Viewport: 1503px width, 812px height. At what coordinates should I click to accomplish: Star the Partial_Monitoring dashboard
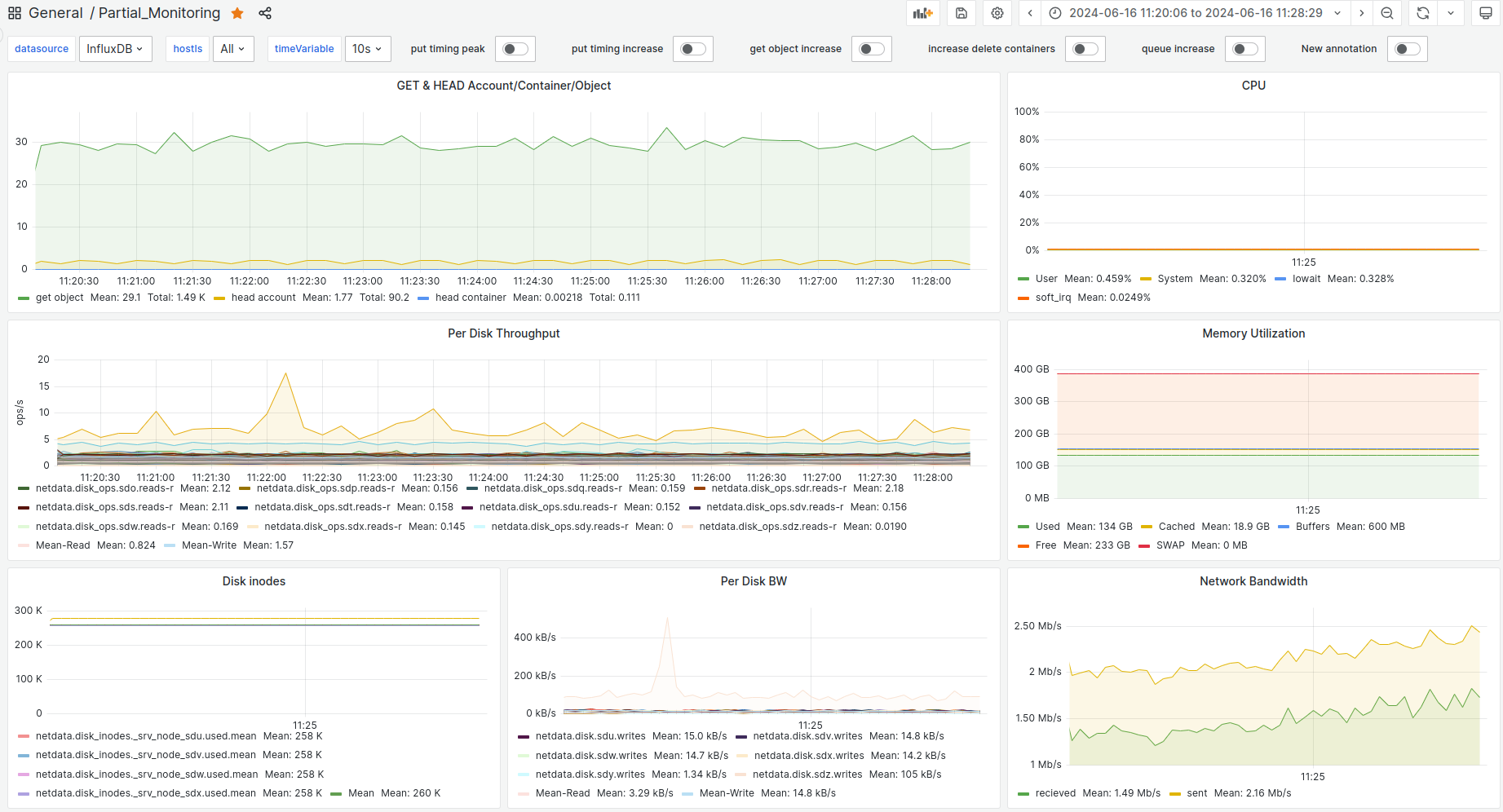(237, 13)
